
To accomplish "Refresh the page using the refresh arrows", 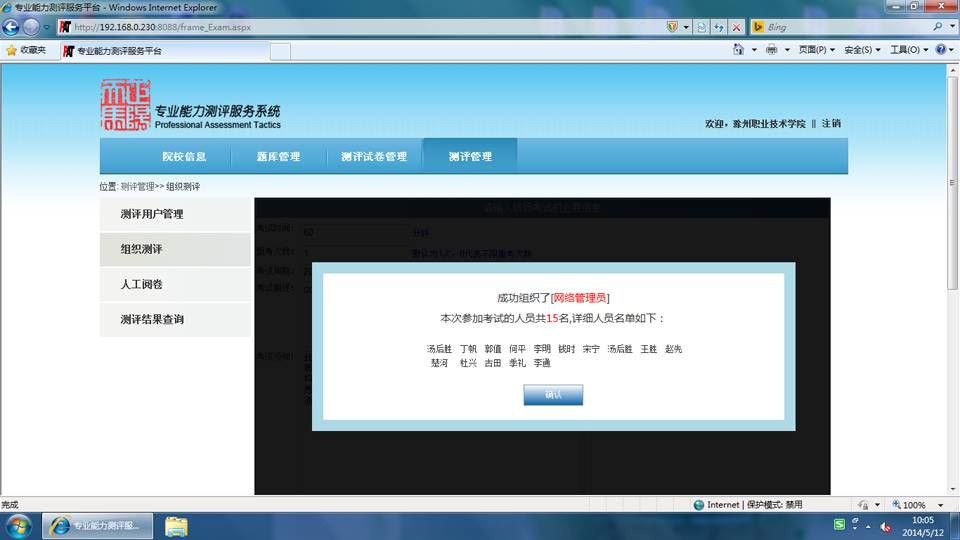I will 719,28.
